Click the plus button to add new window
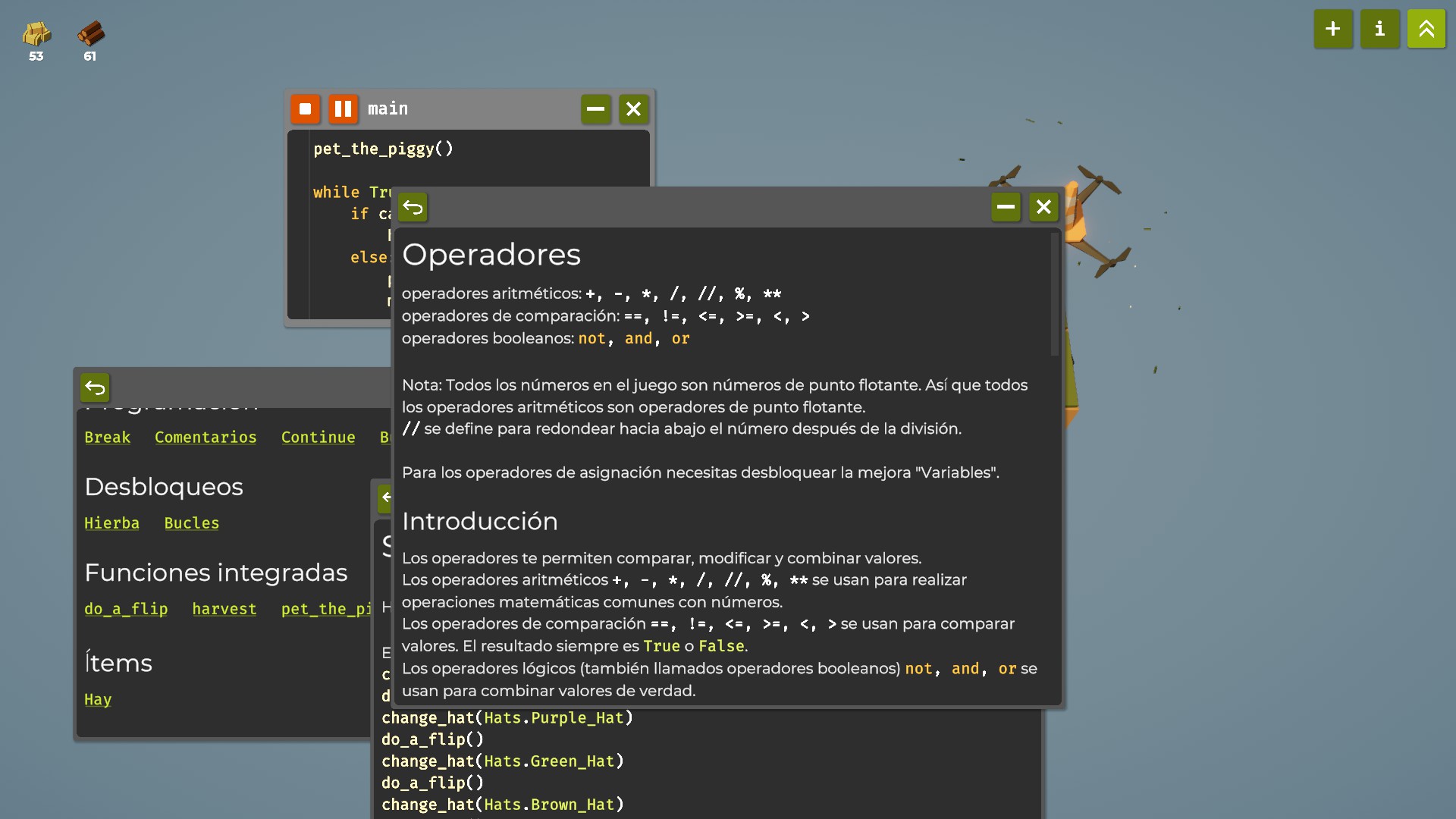Viewport: 1456px width, 819px height. (1333, 29)
